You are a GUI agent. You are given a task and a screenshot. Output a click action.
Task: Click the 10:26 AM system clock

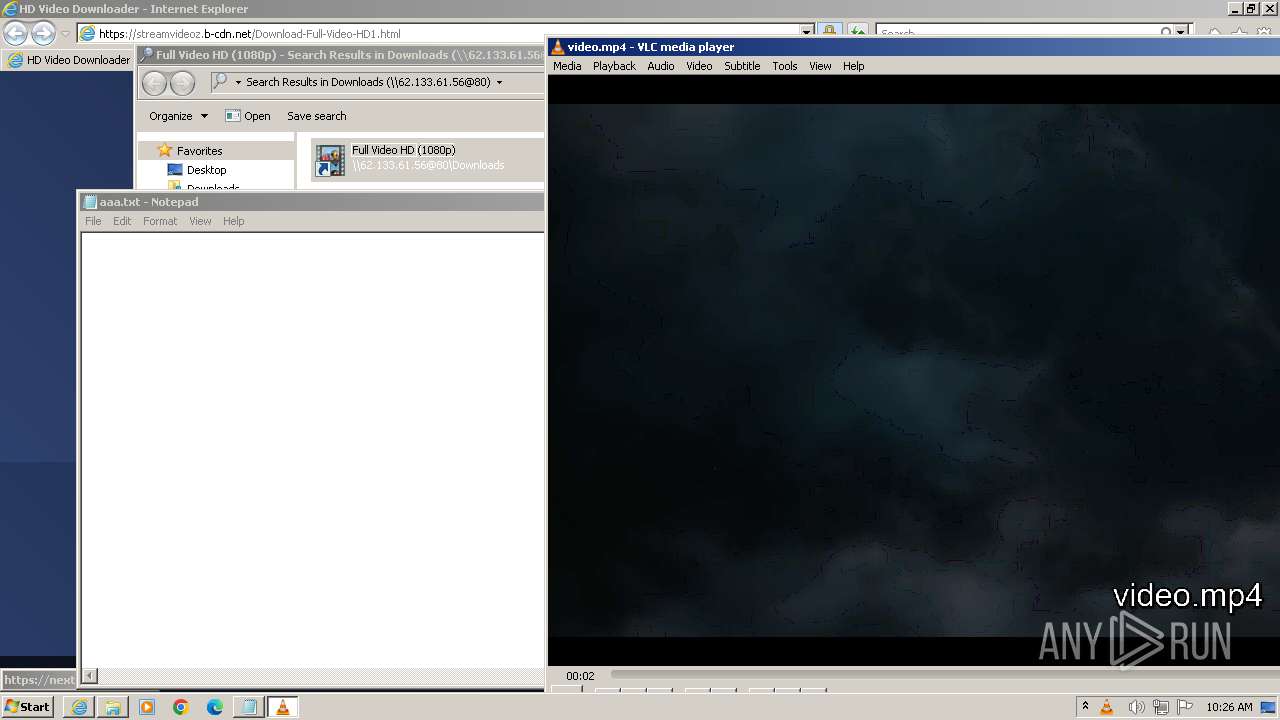pos(1229,707)
